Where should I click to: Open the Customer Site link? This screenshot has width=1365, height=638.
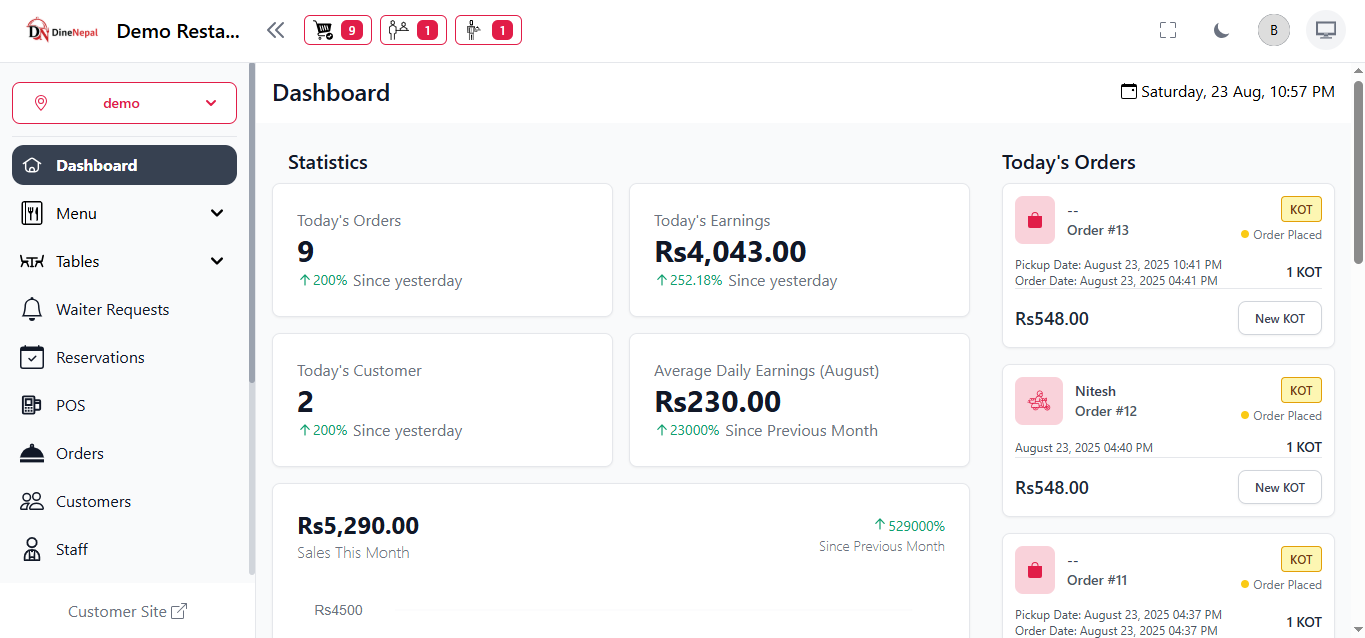click(127, 611)
